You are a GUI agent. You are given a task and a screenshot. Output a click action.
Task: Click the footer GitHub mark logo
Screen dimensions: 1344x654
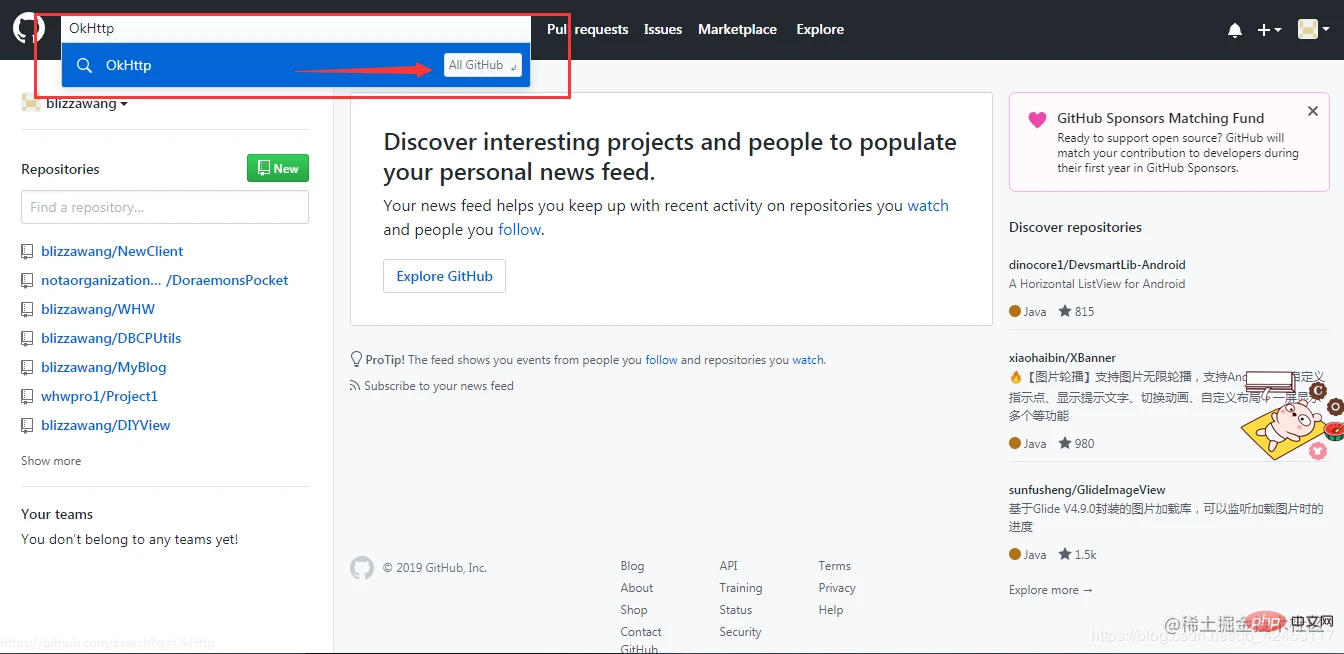pos(361,568)
